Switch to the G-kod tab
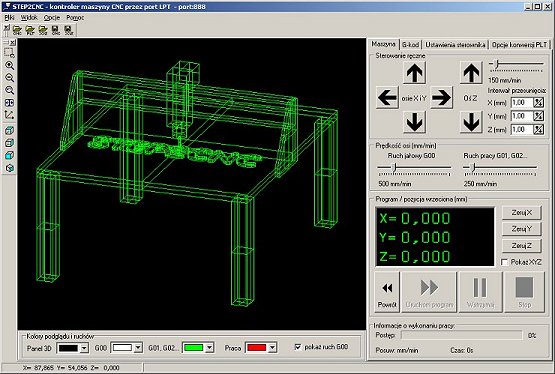555x374 pixels. tap(411, 45)
